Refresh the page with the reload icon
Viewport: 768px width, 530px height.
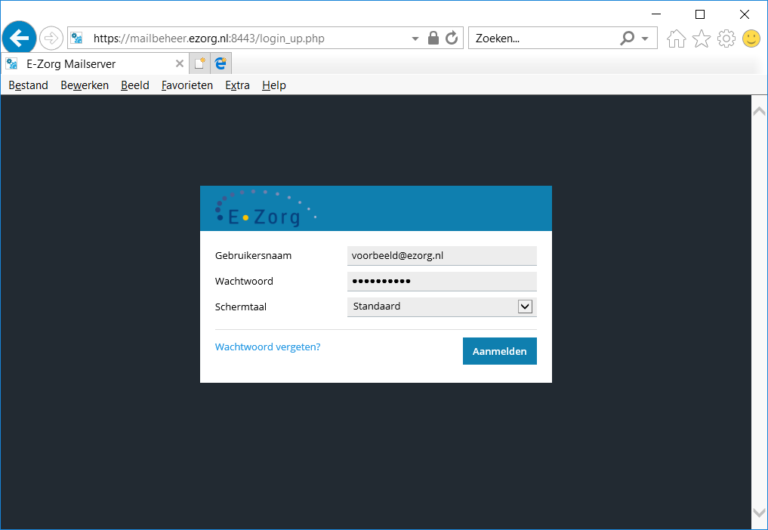pos(452,38)
